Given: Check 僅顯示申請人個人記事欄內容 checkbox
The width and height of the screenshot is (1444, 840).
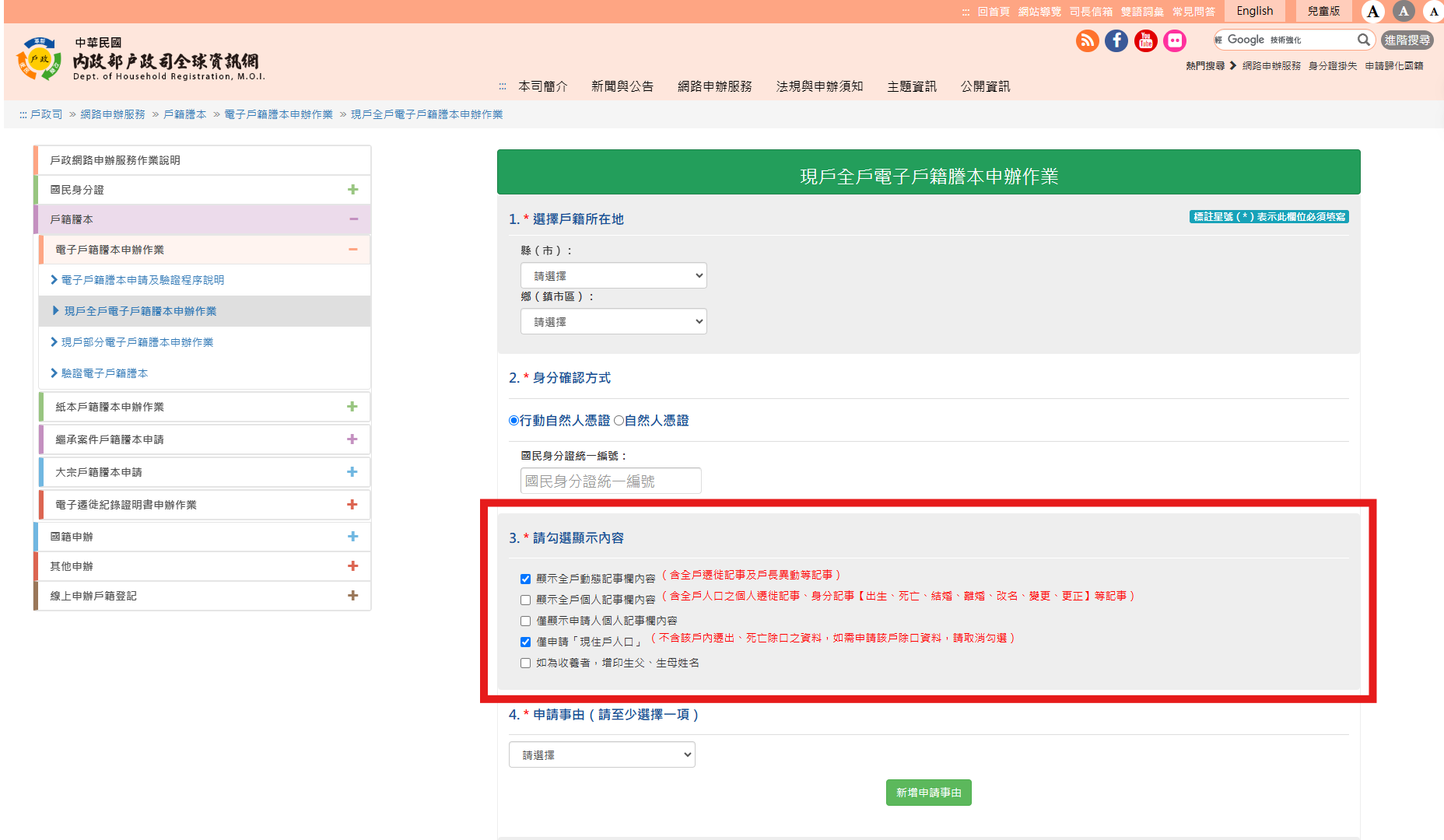Looking at the screenshot, I should (526, 621).
